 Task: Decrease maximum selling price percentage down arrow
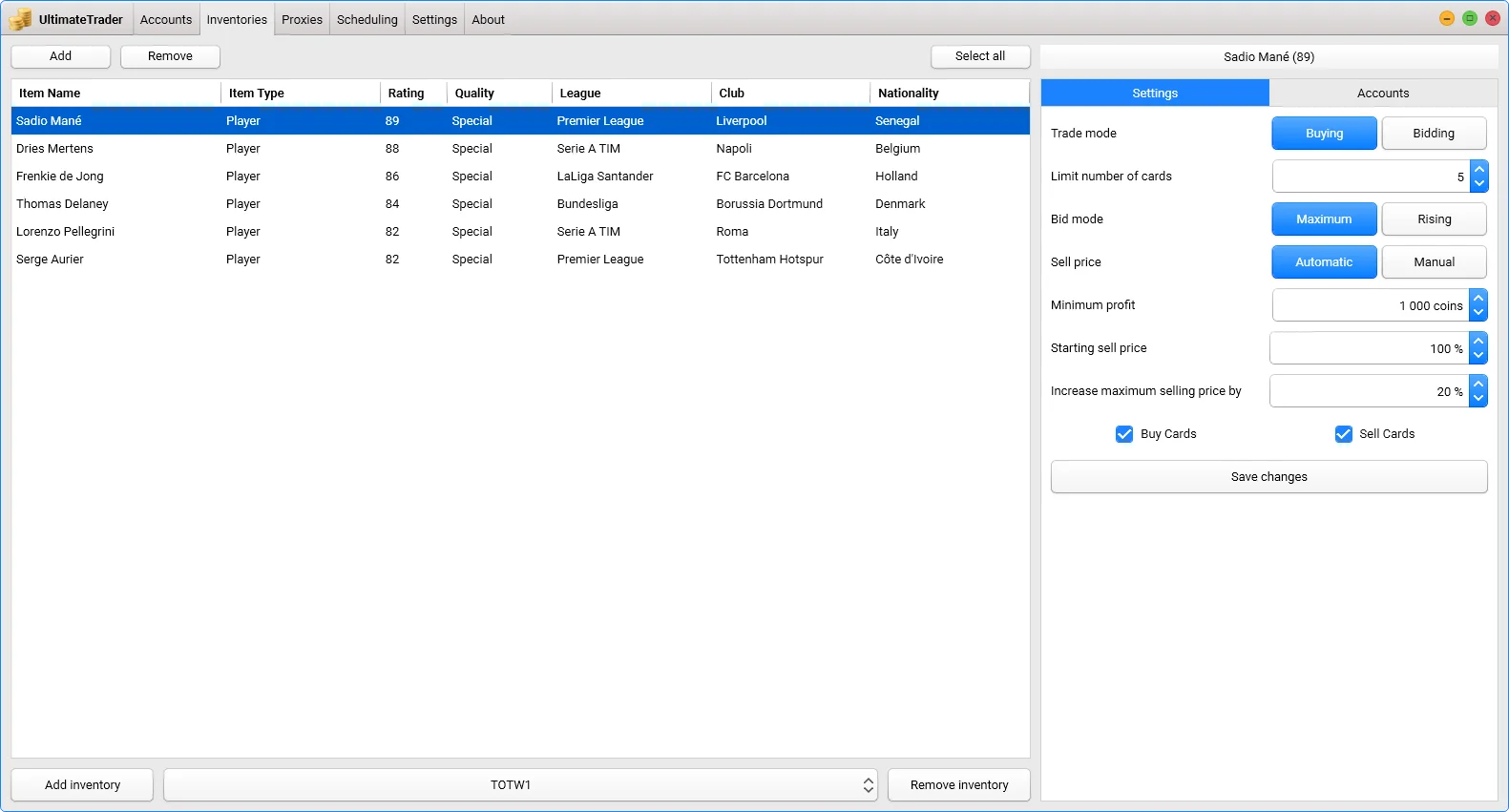(1478, 399)
